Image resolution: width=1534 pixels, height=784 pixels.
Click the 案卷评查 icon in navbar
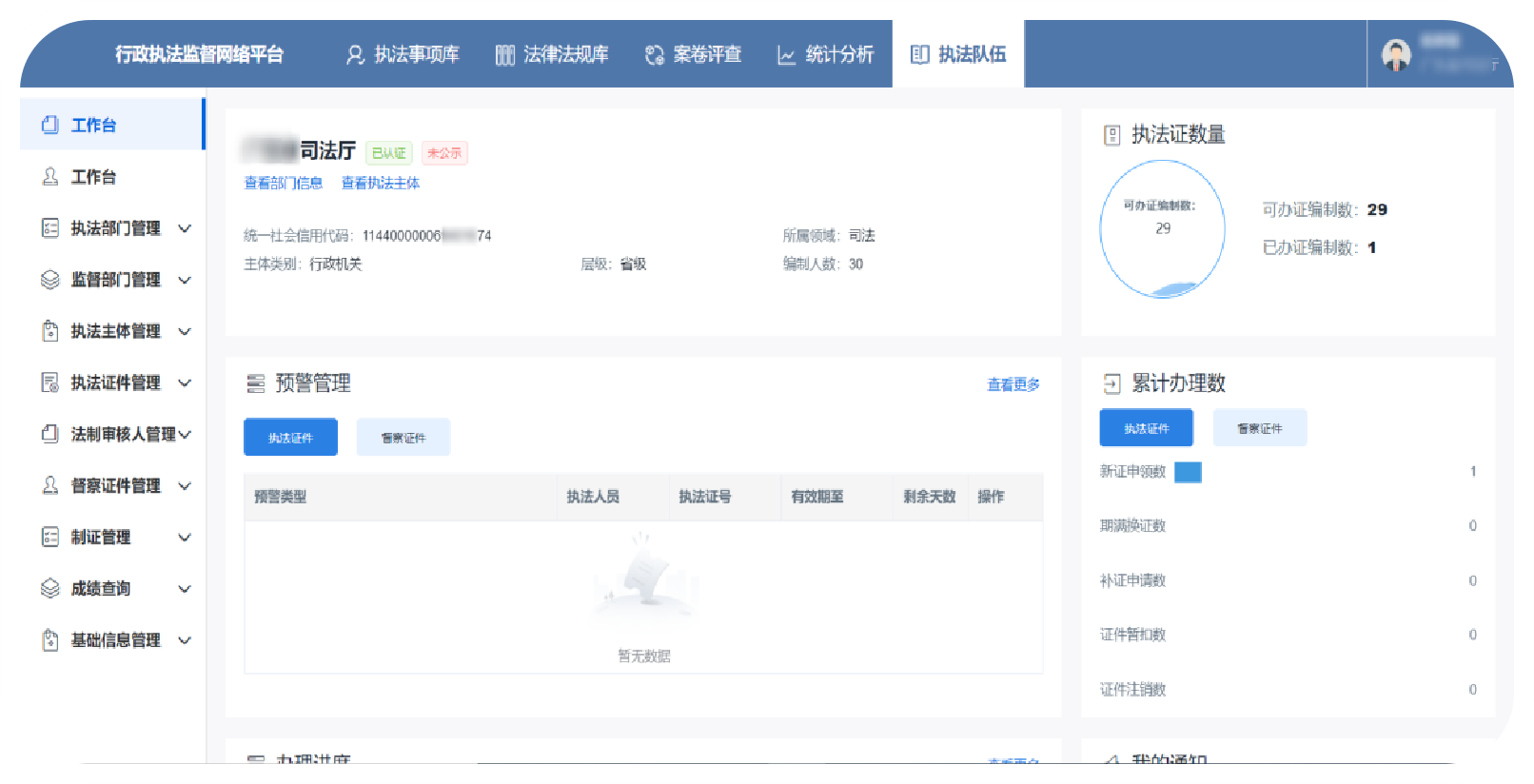pyautogui.click(x=654, y=55)
